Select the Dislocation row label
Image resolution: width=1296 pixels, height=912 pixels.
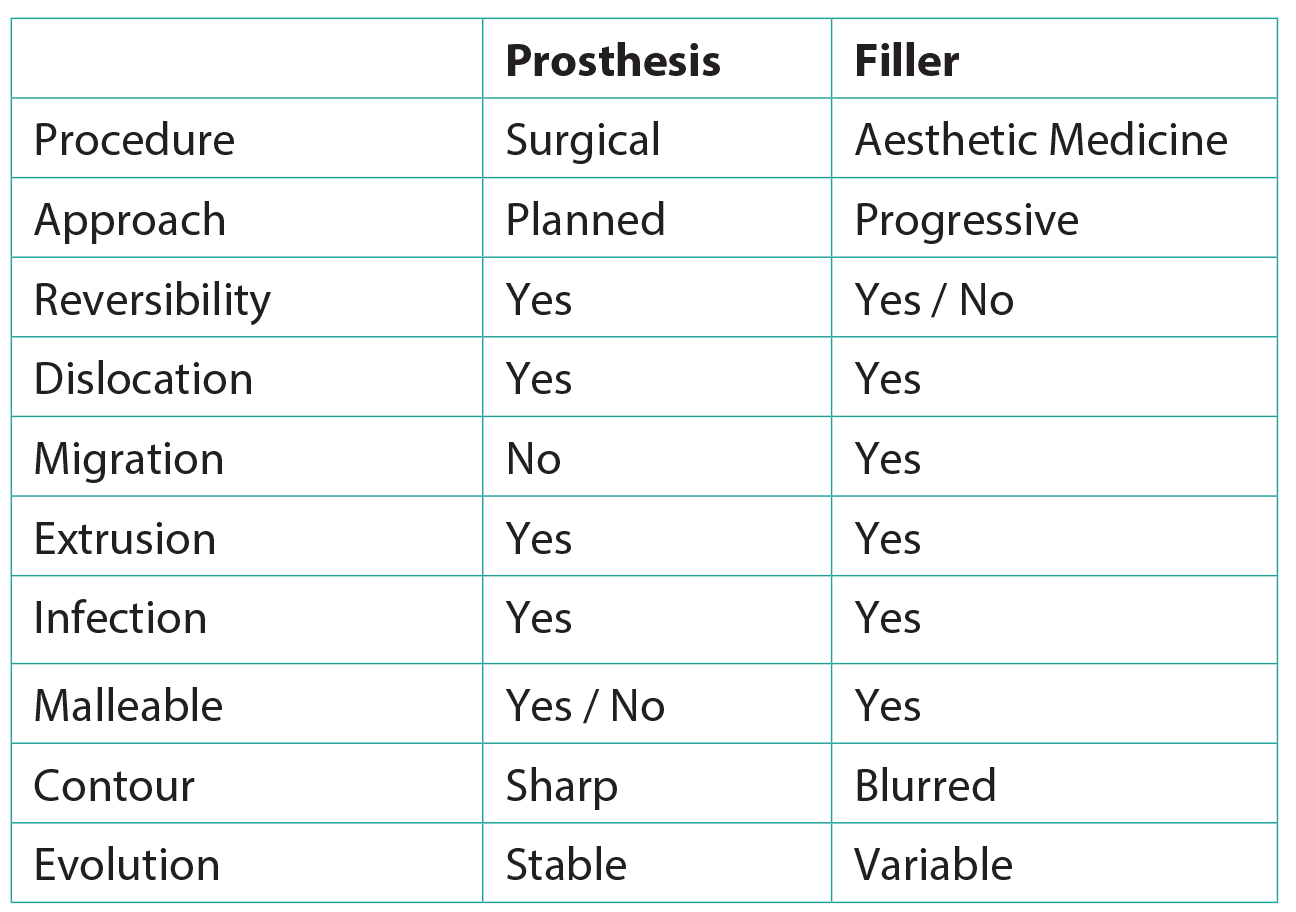click(x=143, y=379)
